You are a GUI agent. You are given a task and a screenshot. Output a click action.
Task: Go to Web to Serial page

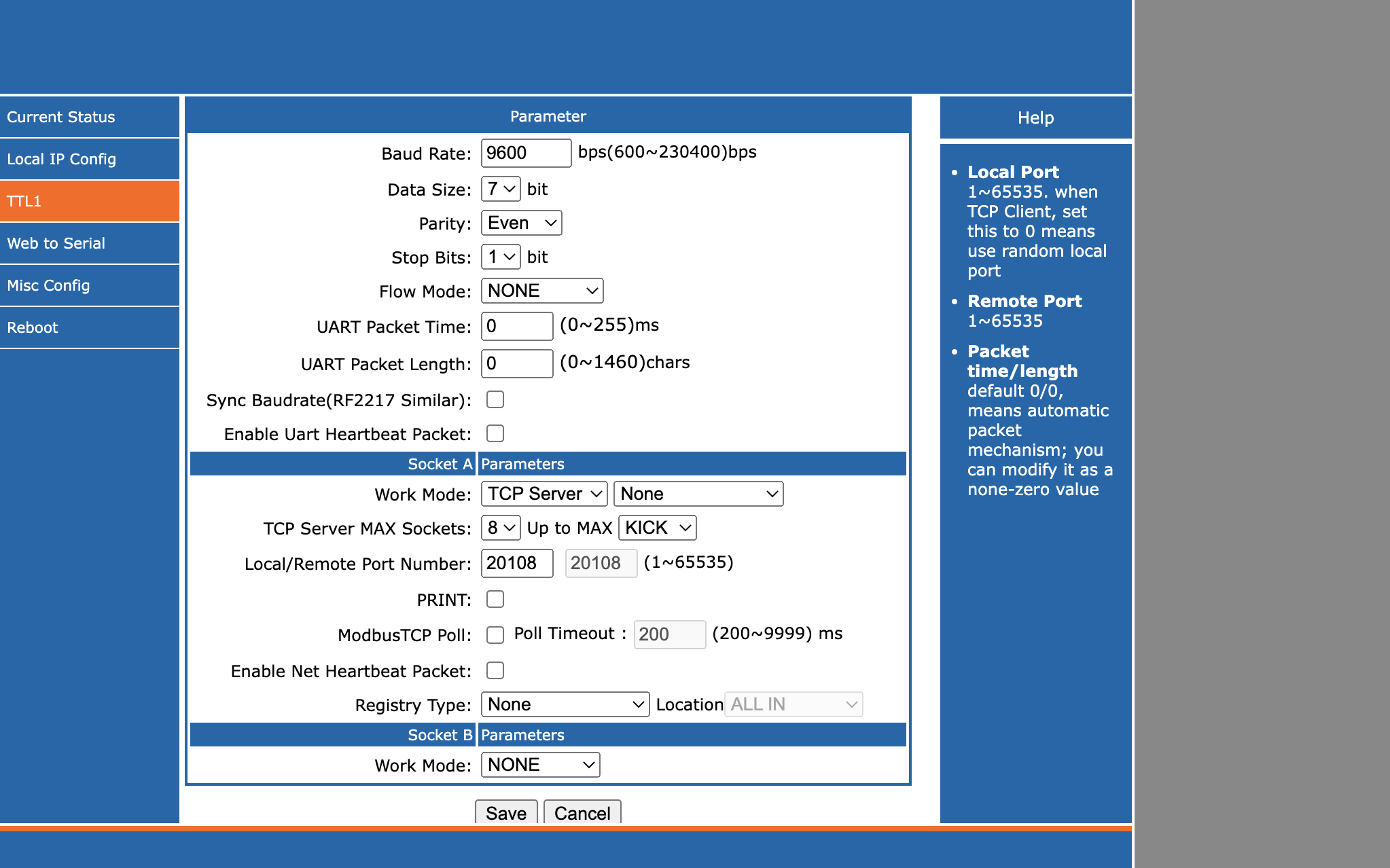coord(90,243)
